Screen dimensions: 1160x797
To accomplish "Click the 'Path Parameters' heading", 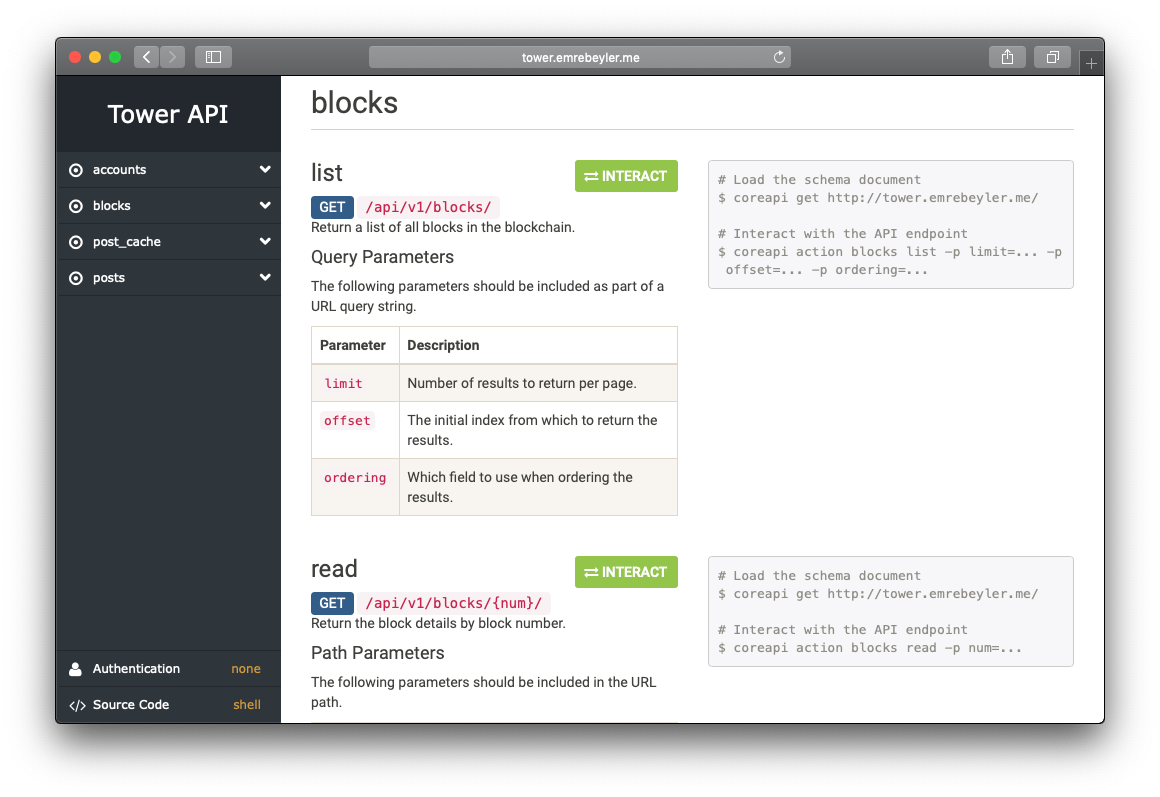I will coord(378,653).
